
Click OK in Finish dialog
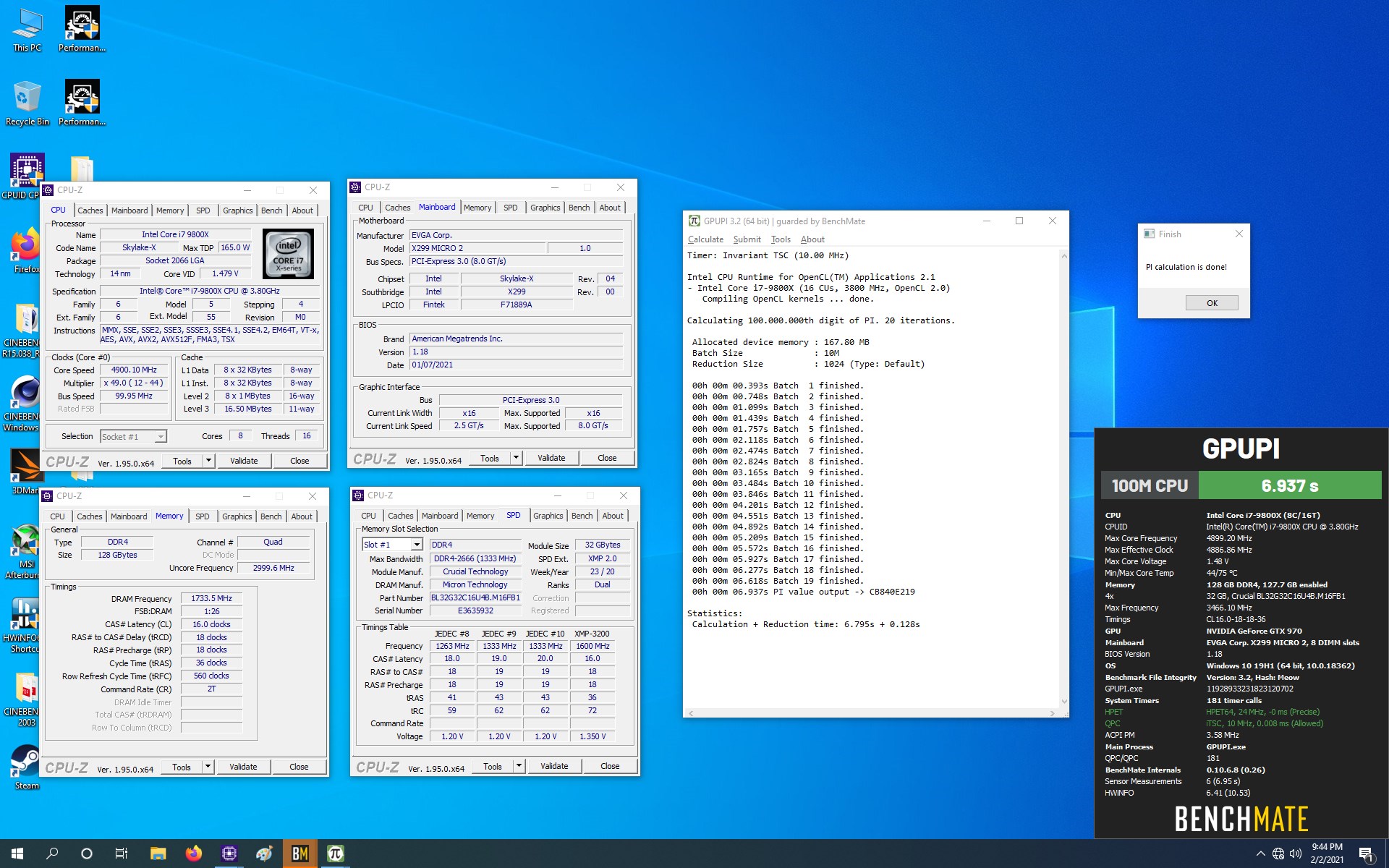click(x=1212, y=303)
